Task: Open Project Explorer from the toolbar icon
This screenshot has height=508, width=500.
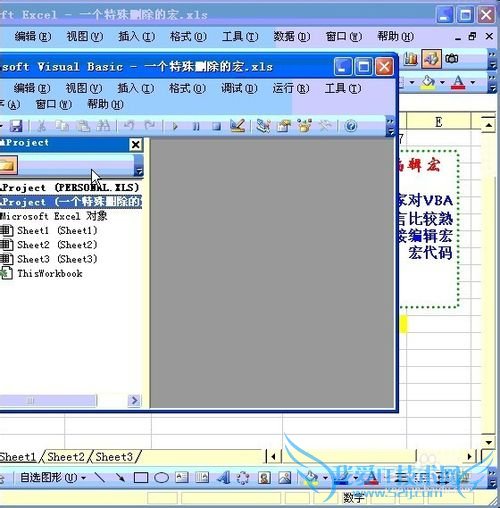Action: [263, 126]
